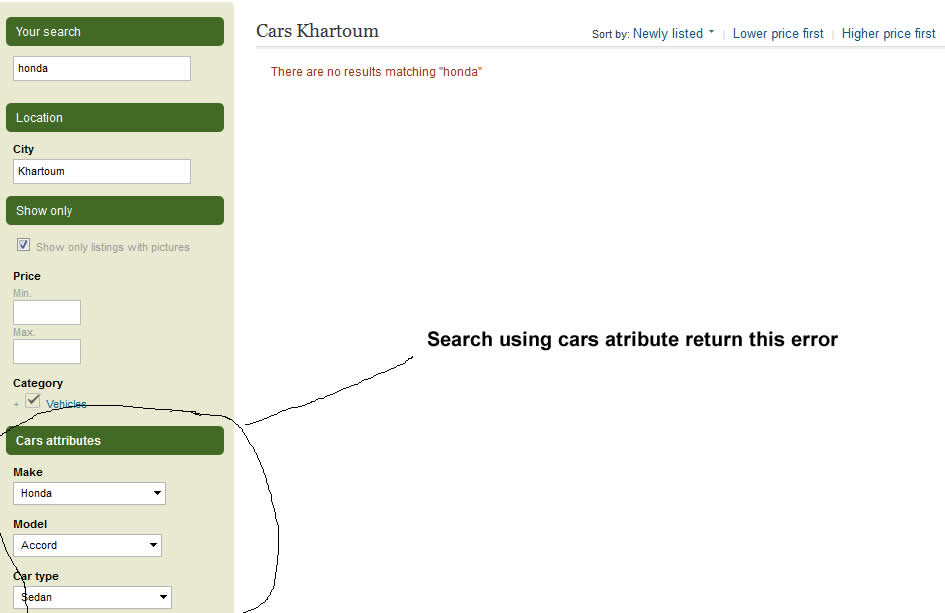Toggle 'Show only listings with pictures' checkbox
The height and width of the screenshot is (613, 945).
[x=24, y=245]
